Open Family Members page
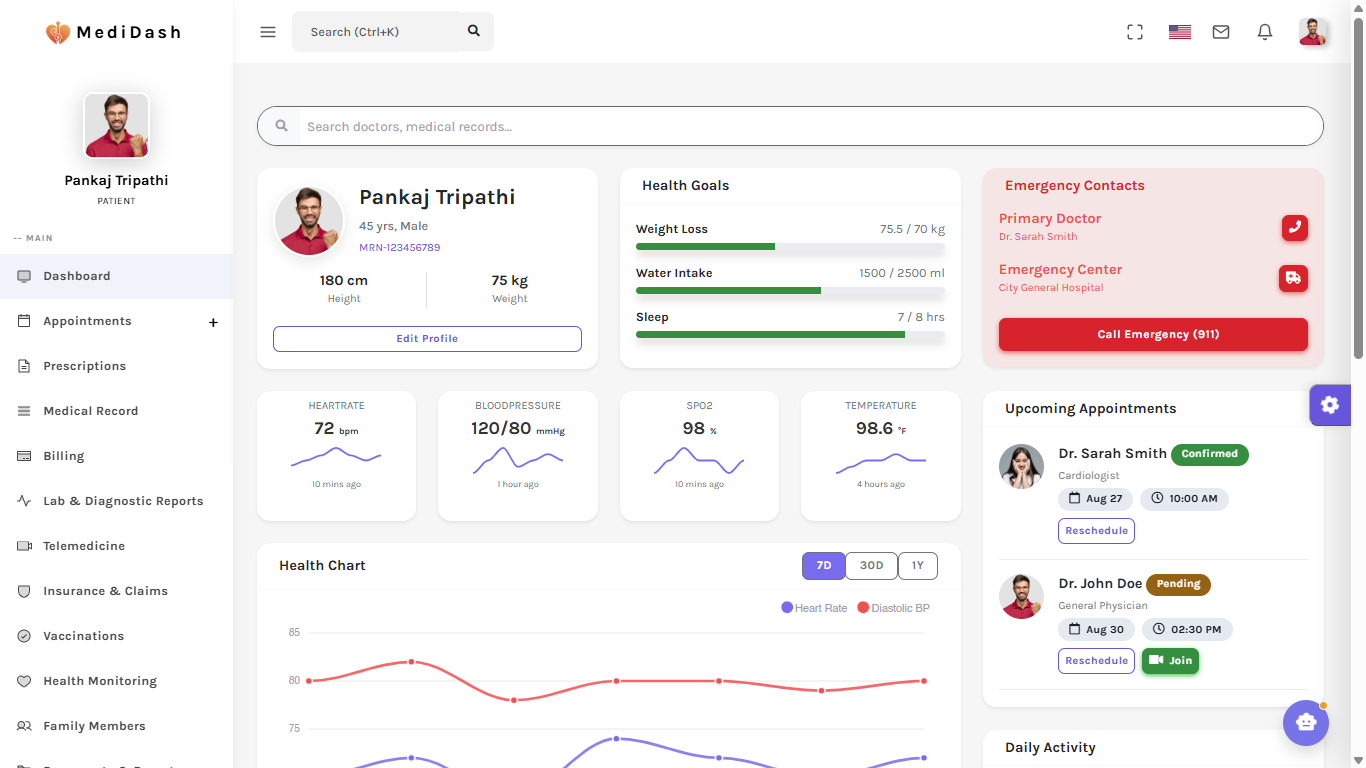1366x768 pixels. point(116,726)
